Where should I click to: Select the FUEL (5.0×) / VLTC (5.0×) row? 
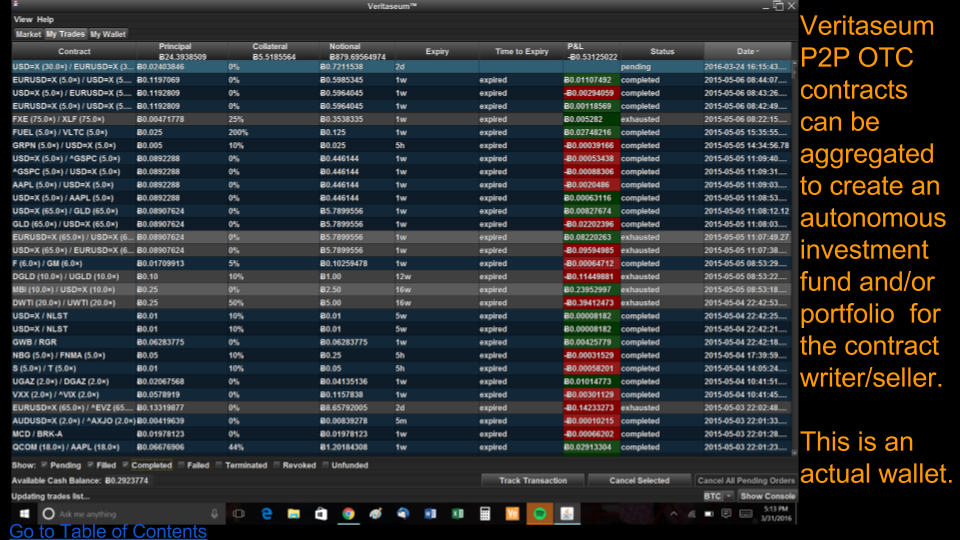tap(401, 132)
